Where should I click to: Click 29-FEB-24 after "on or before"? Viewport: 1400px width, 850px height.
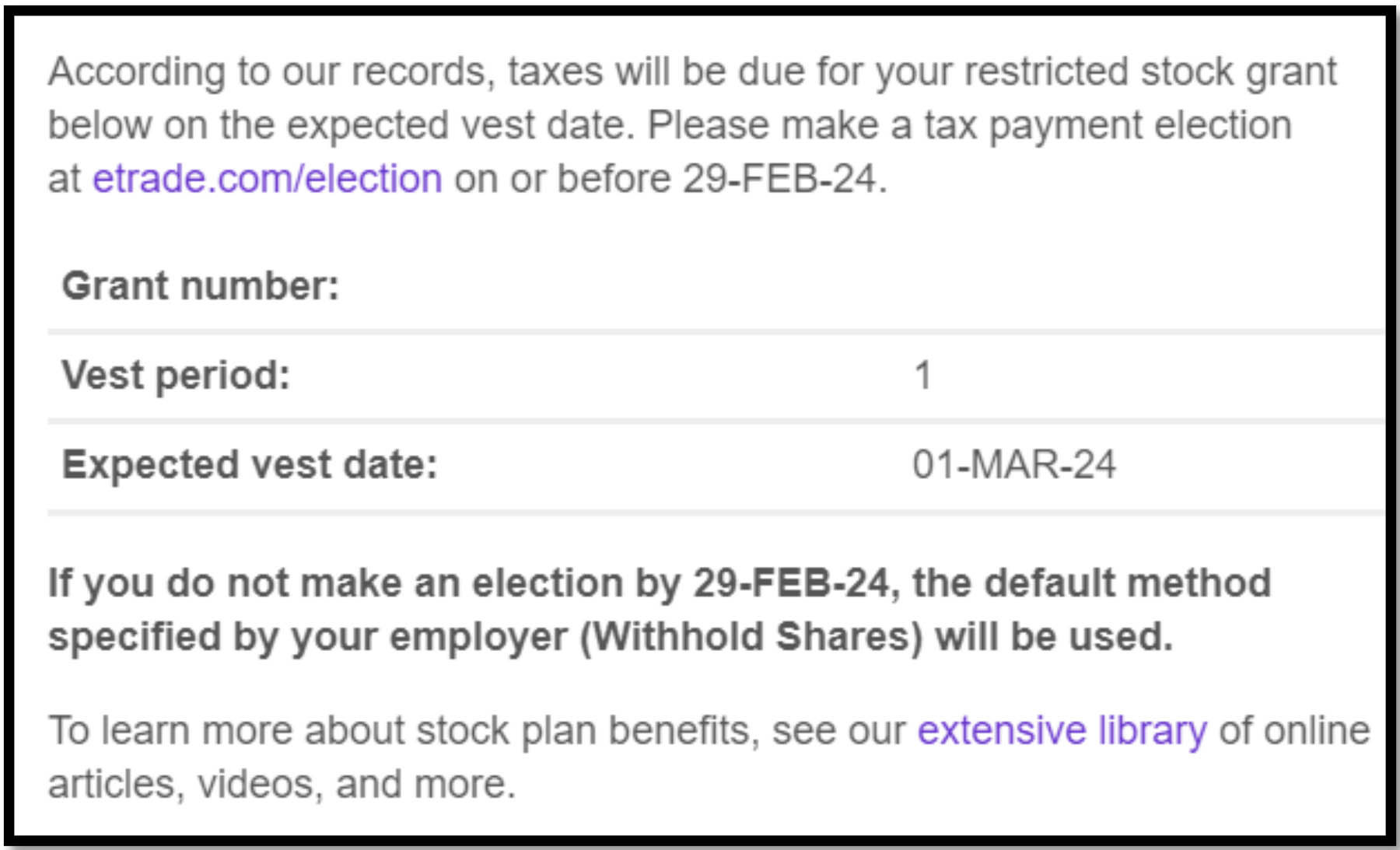click(779, 179)
